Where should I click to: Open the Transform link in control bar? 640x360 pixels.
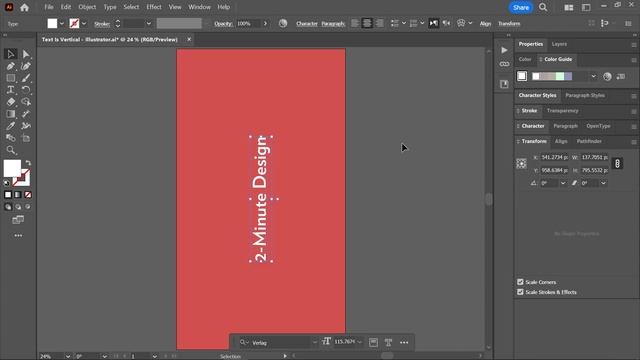coord(509,24)
